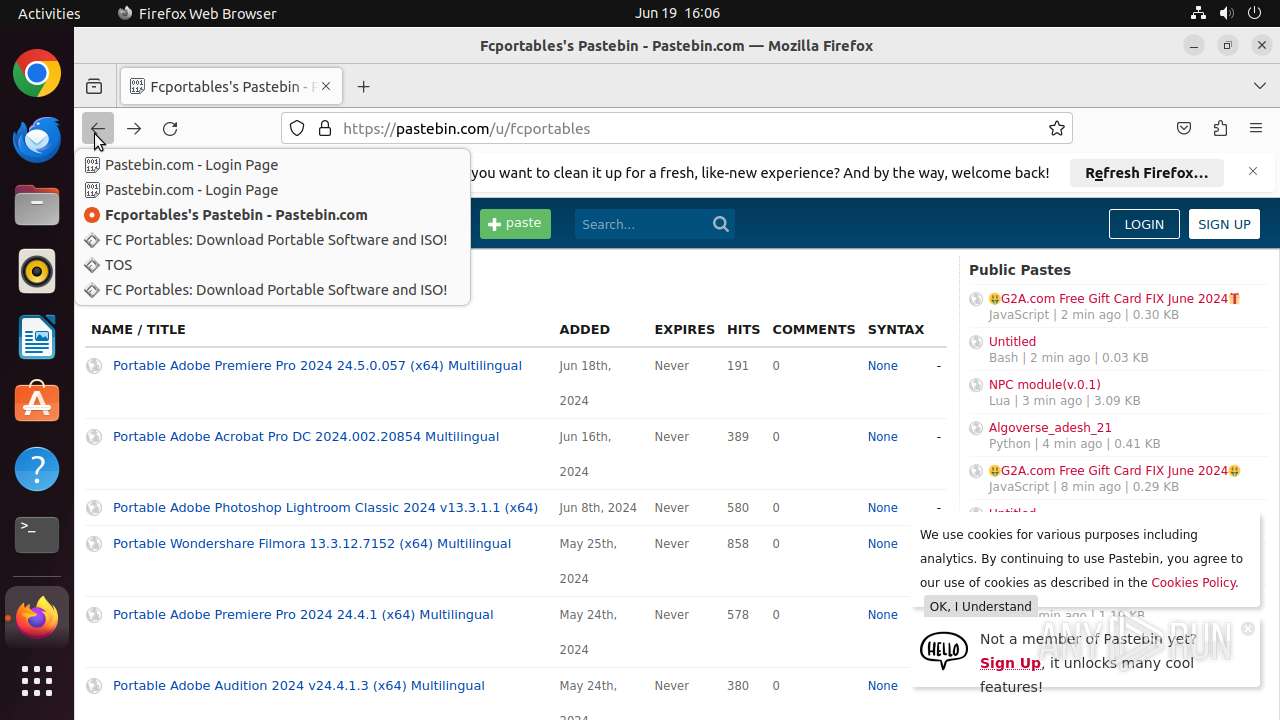Open the G2A.com paste posted 8 min ago

[x=1114, y=471]
